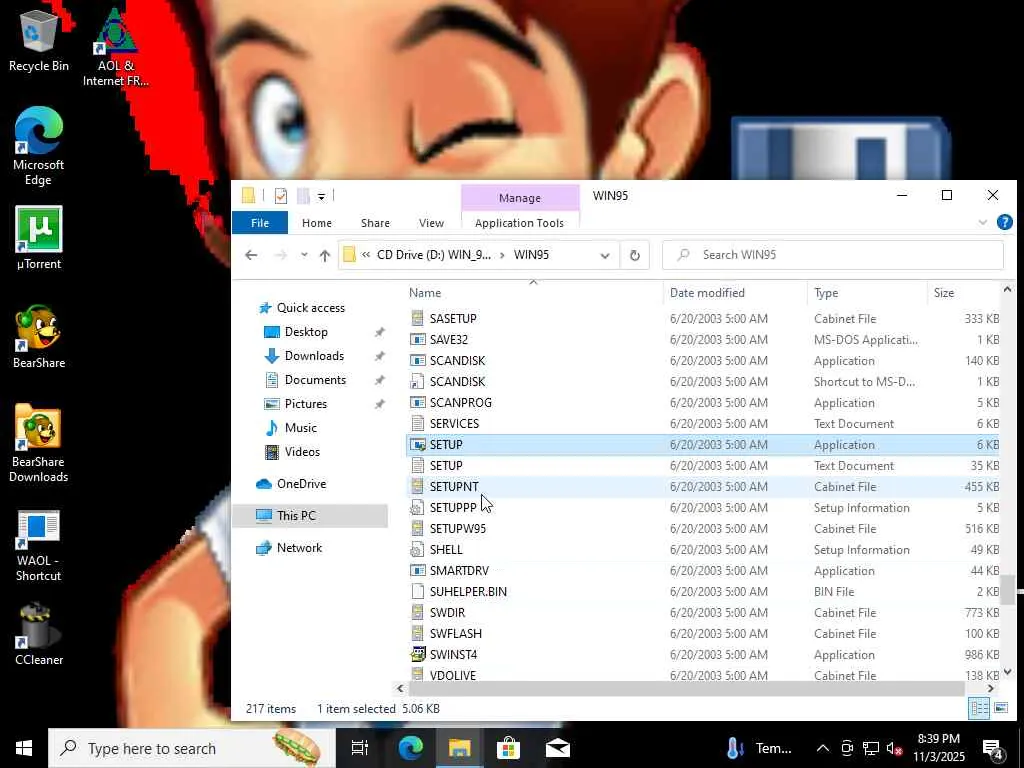Launch CCleaner from the desktop
Image resolution: width=1024 pixels, height=768 pixels.
(x=39, y=634)
